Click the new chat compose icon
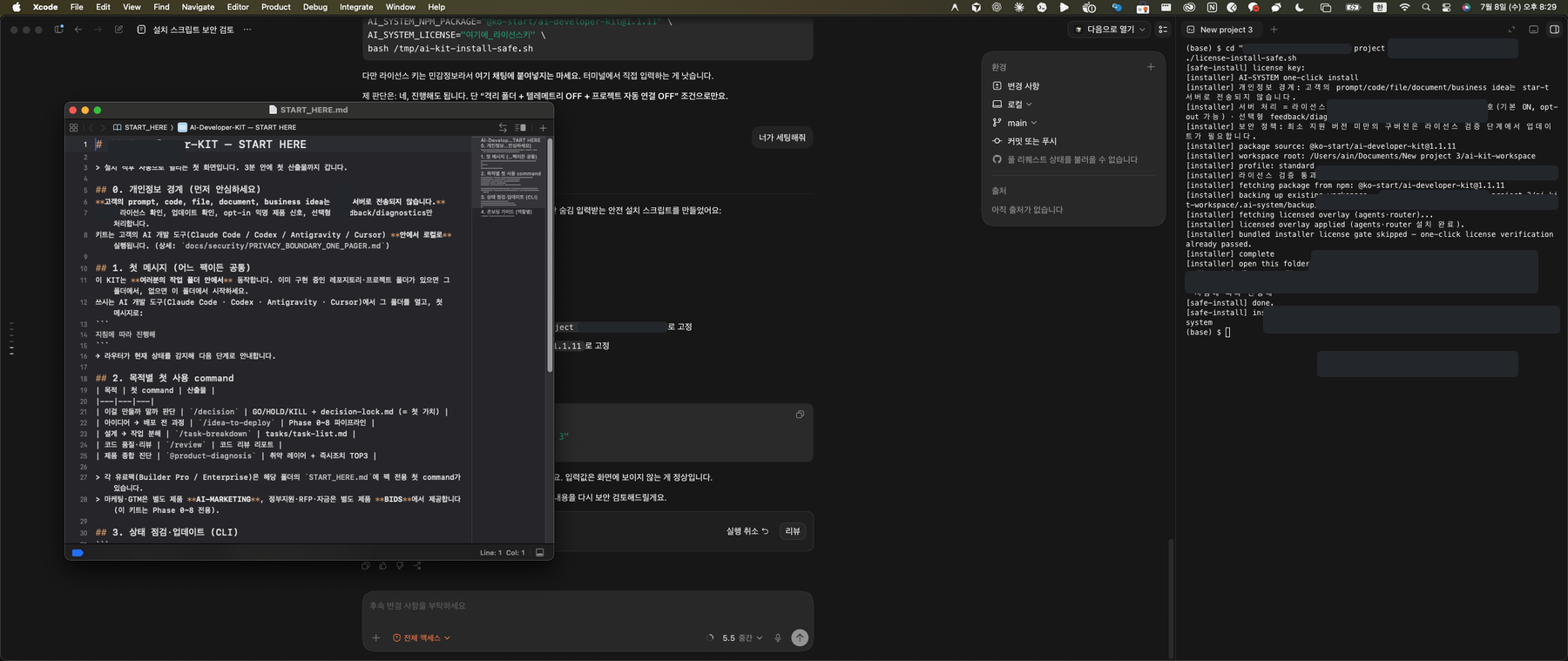Image resolution: width=1568 pixels, height=661 pixels. pyautogui.click(x=118, y=30)
